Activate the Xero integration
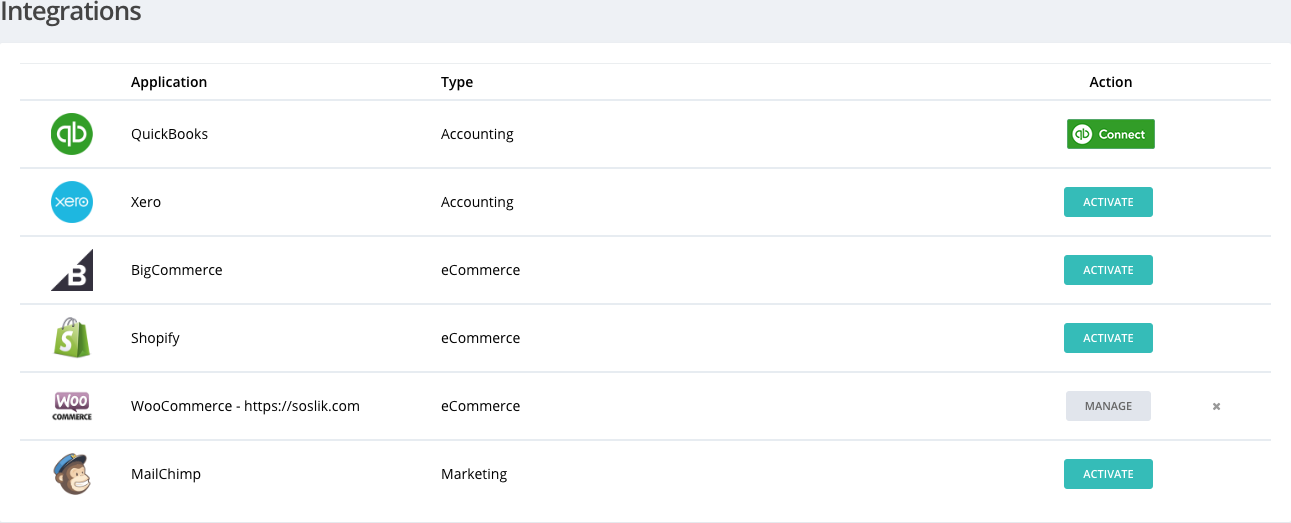Viewport: 1291px width, 523px height. 1108,202
